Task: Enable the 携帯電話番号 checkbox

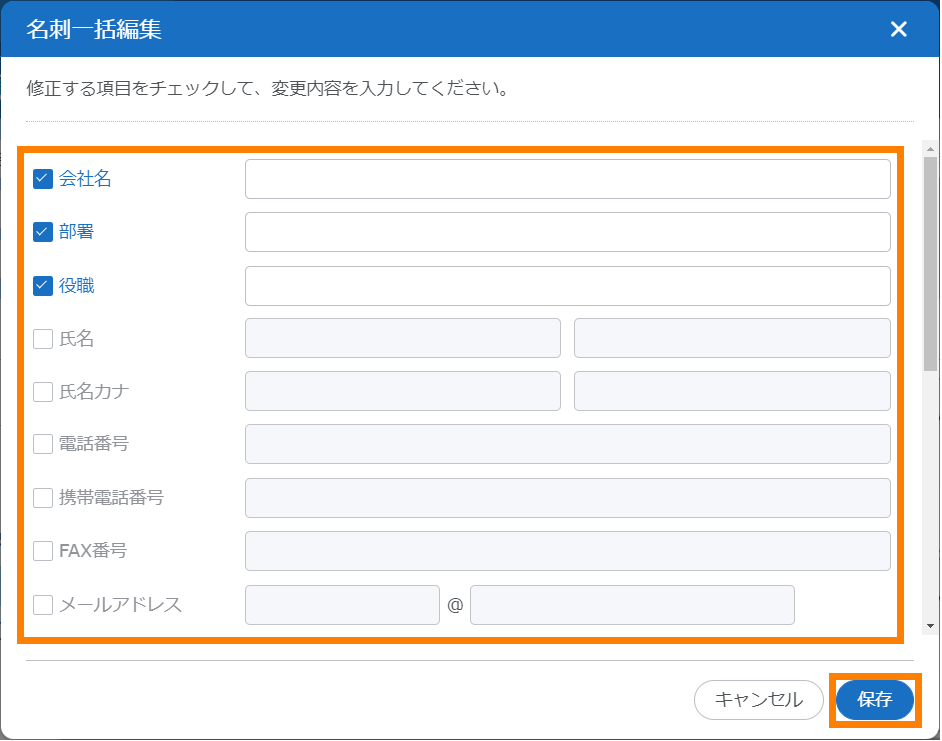Action: [x=43, y=498]
